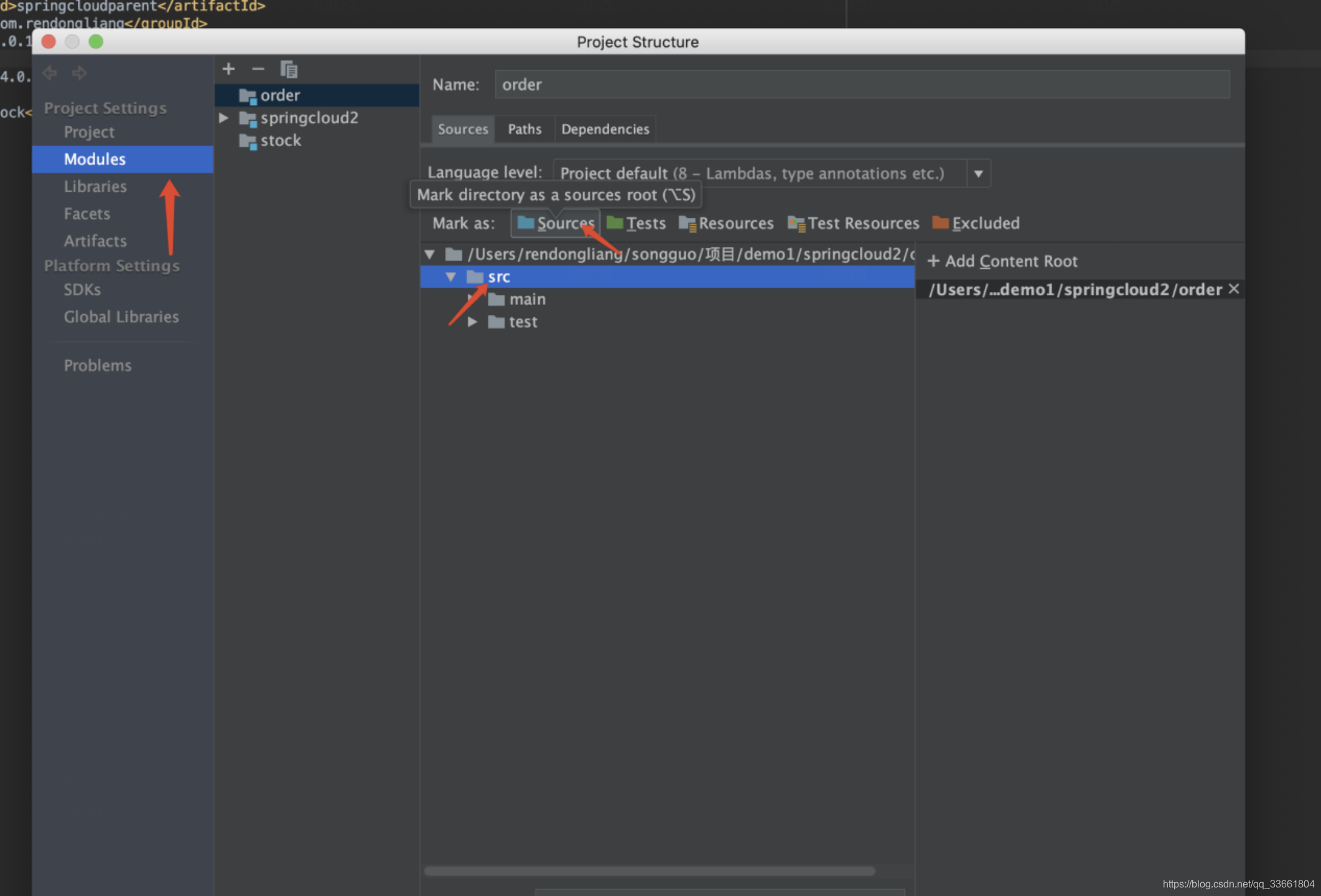Remove the springcloud2/order content root
This screenshot has height=896, width=1321.
coord(1234,289)
